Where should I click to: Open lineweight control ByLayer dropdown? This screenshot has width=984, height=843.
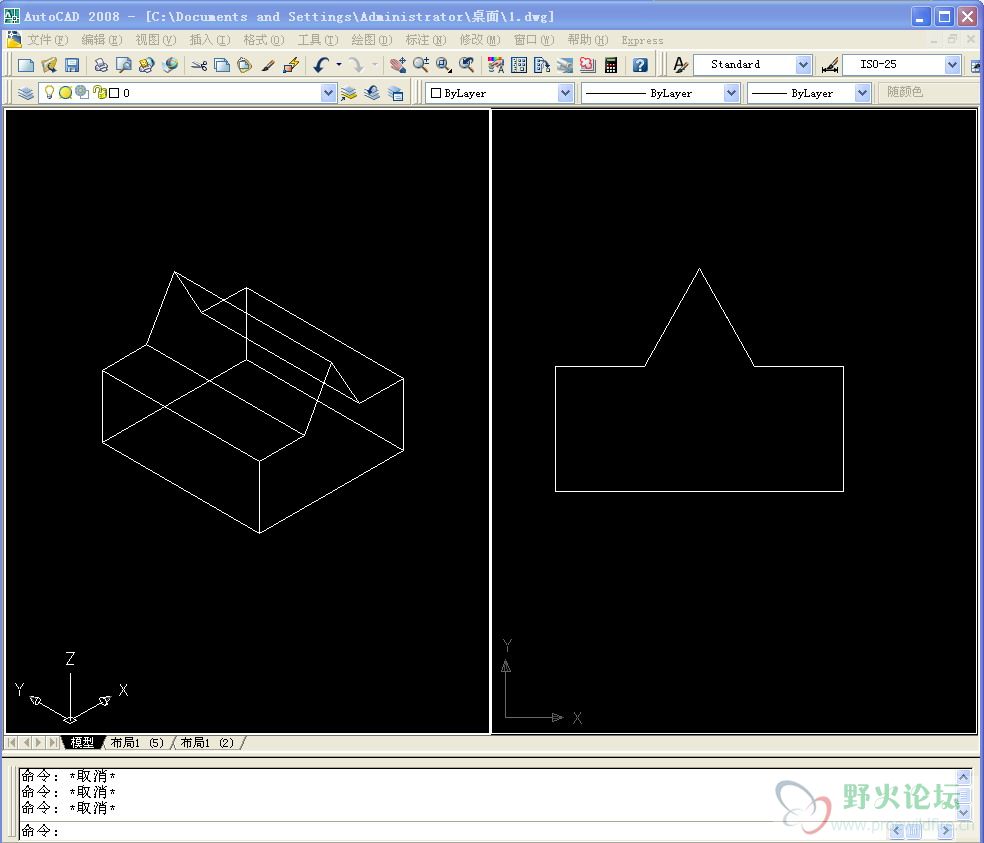tap(862, 93)
